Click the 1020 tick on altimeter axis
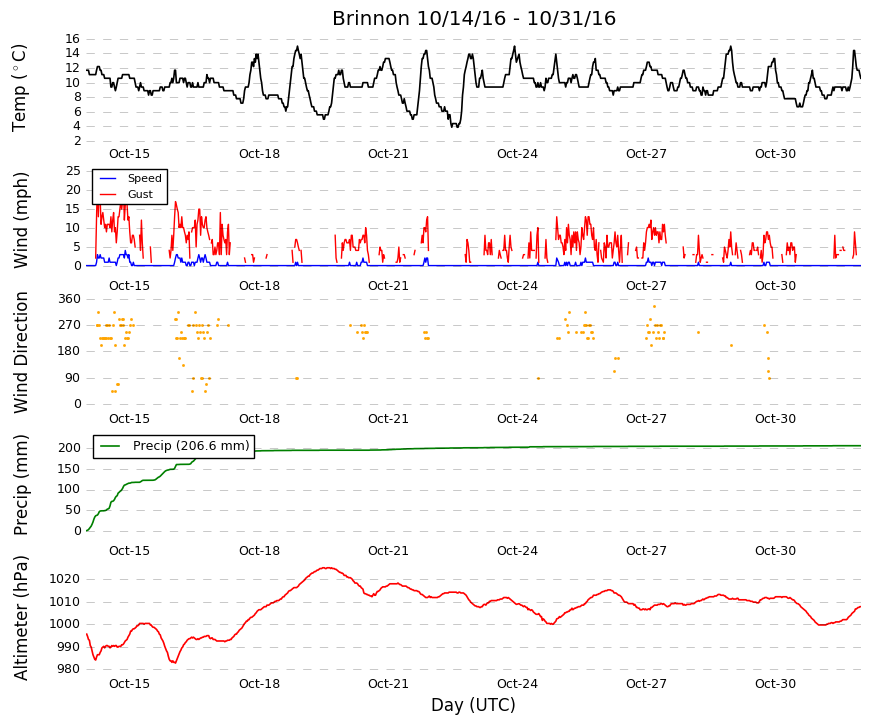871x725 pixels. [x=65, y=579]
